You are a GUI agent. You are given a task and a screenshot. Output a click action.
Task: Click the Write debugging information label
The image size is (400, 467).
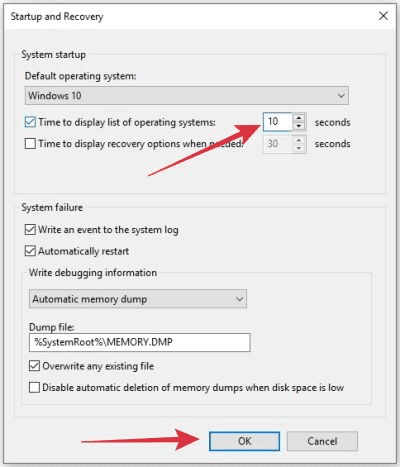(93, 273)
